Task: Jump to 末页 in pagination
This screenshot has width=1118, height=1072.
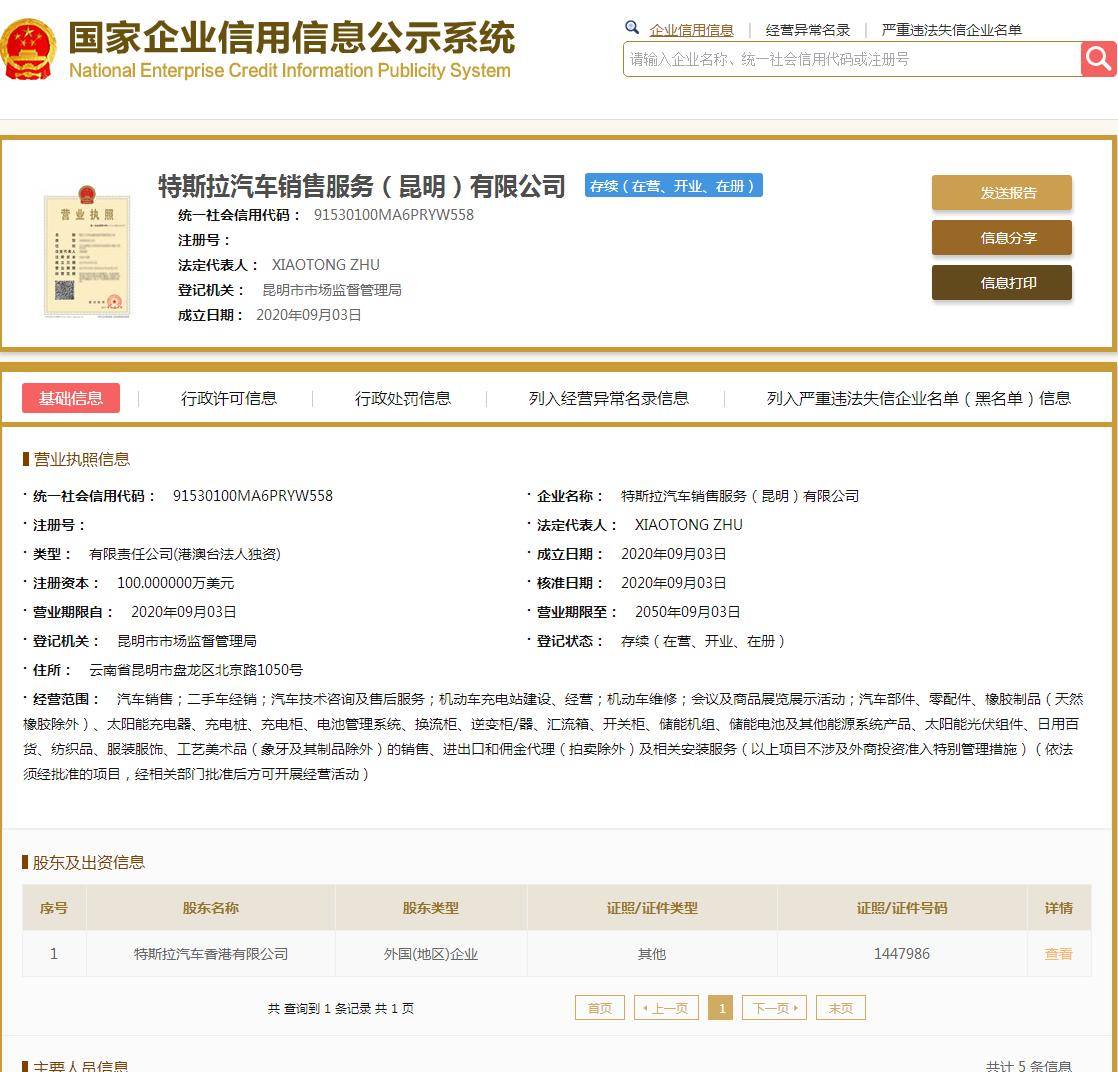Action: point(841,1008)
